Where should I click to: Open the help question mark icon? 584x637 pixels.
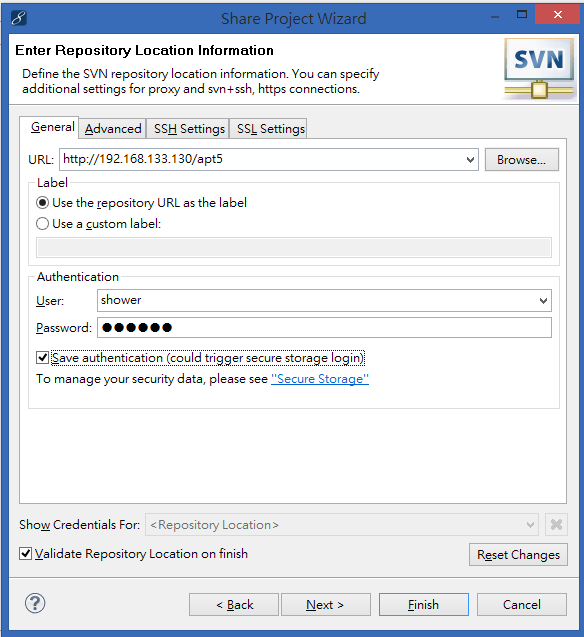point(35,603)
